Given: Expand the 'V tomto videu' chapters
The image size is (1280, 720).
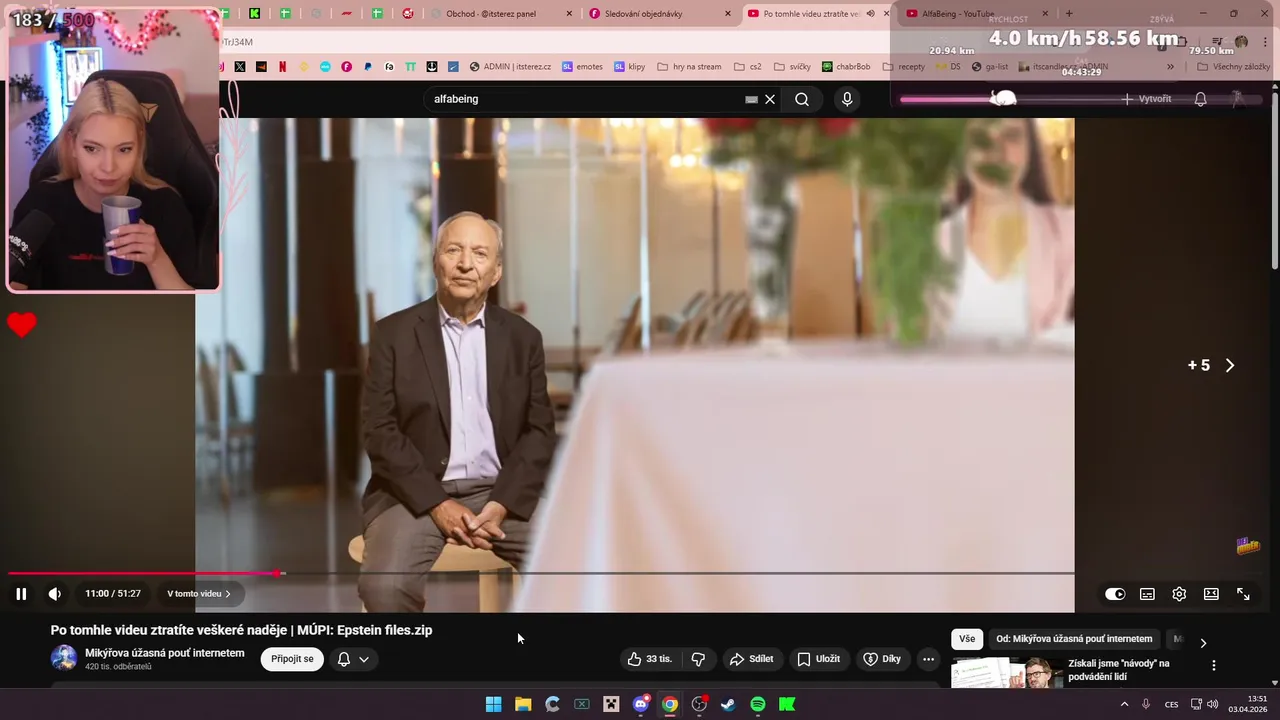Looking at the screenshot, I should pos(198,594).
